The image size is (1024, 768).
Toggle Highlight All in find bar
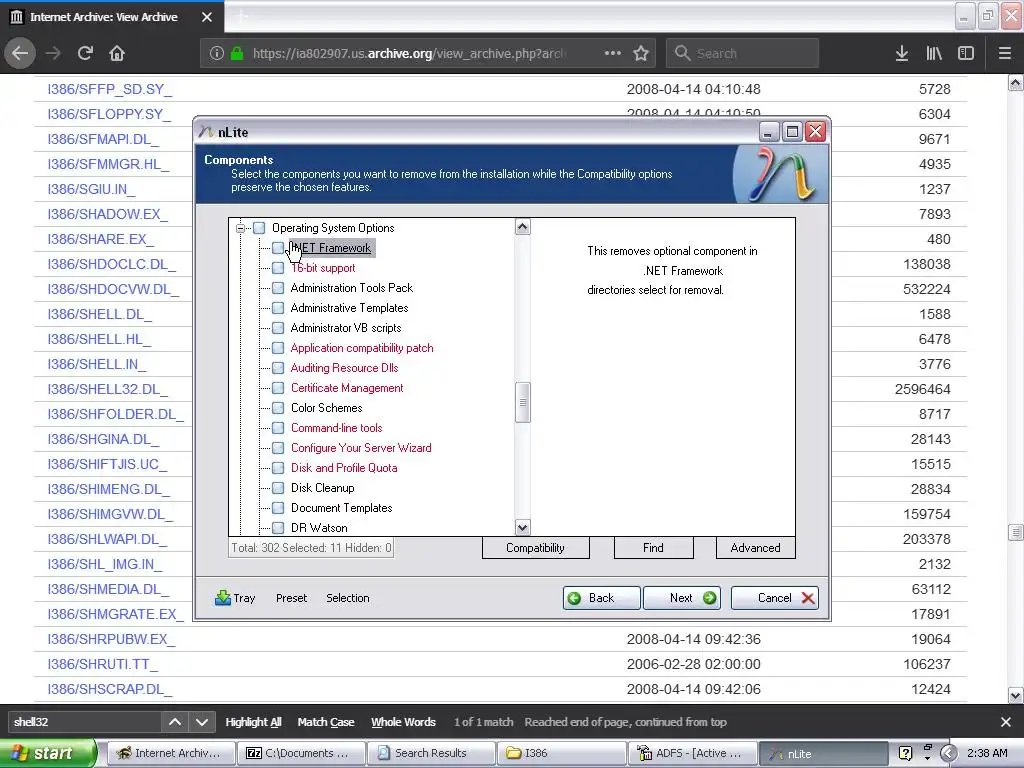(253, 722)
